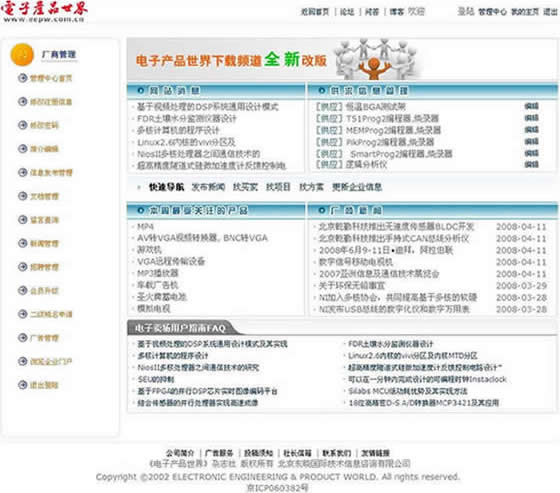Open 联系我们 link in the footer
The image size is (560, 493).
(337, 453)
